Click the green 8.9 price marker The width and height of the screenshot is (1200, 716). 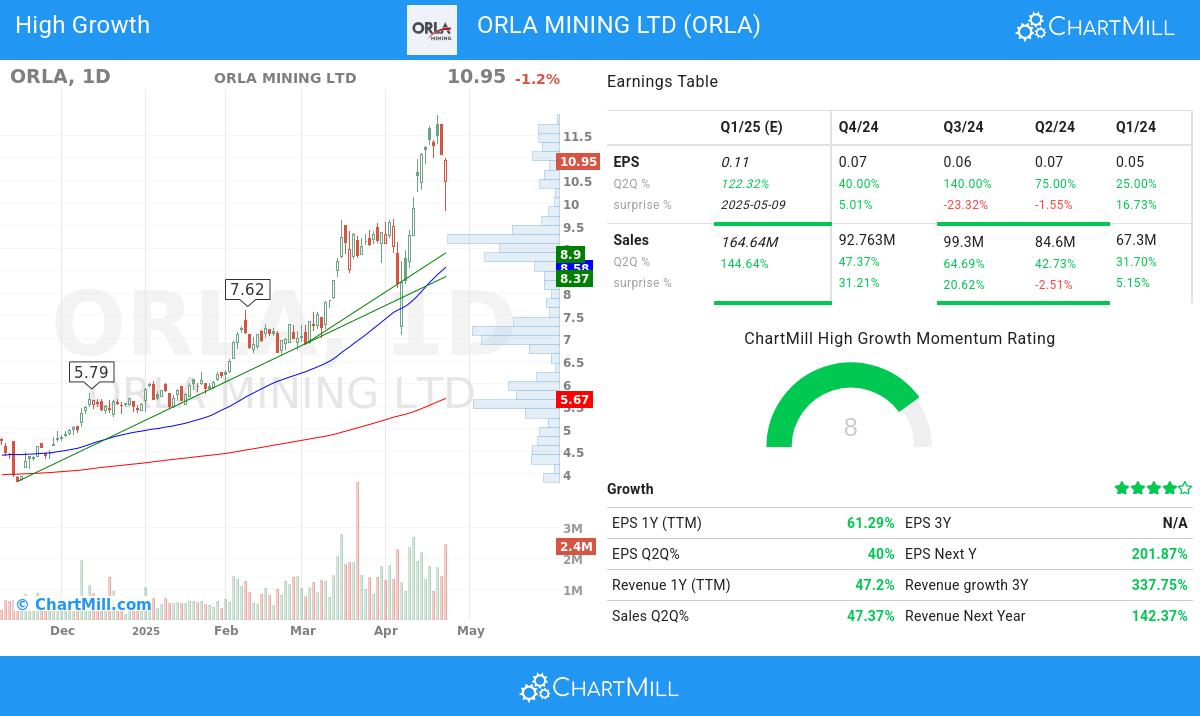(571, 255)
